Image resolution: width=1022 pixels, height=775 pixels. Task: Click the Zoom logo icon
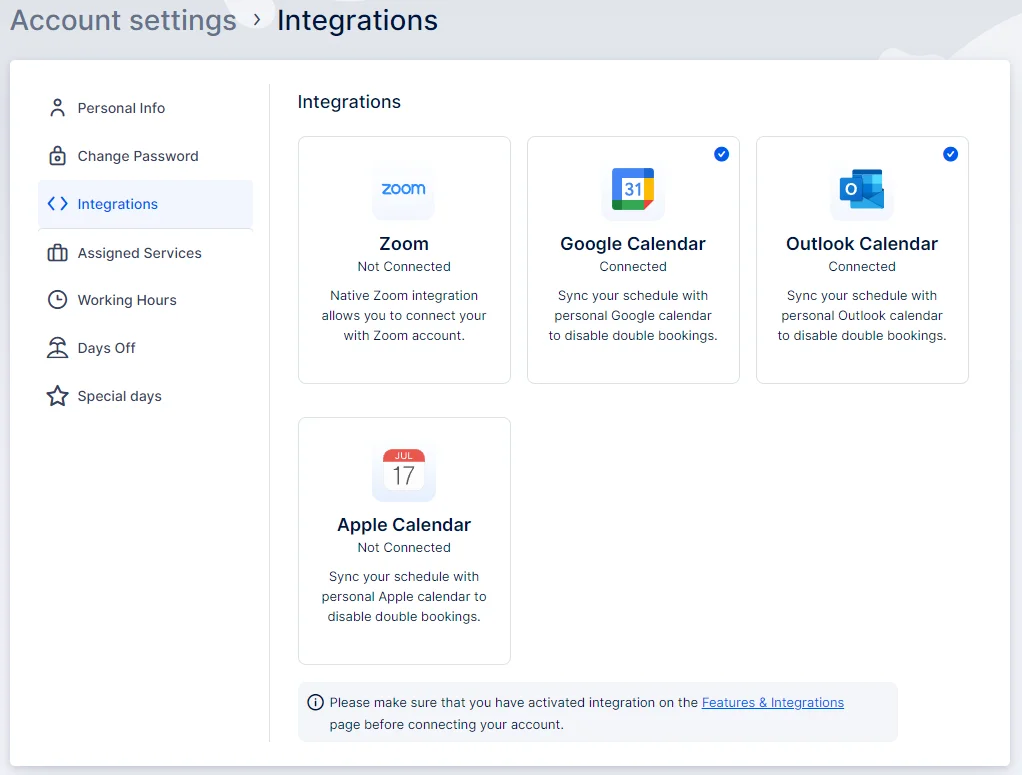pyautogui.click(x=403, y=189)
